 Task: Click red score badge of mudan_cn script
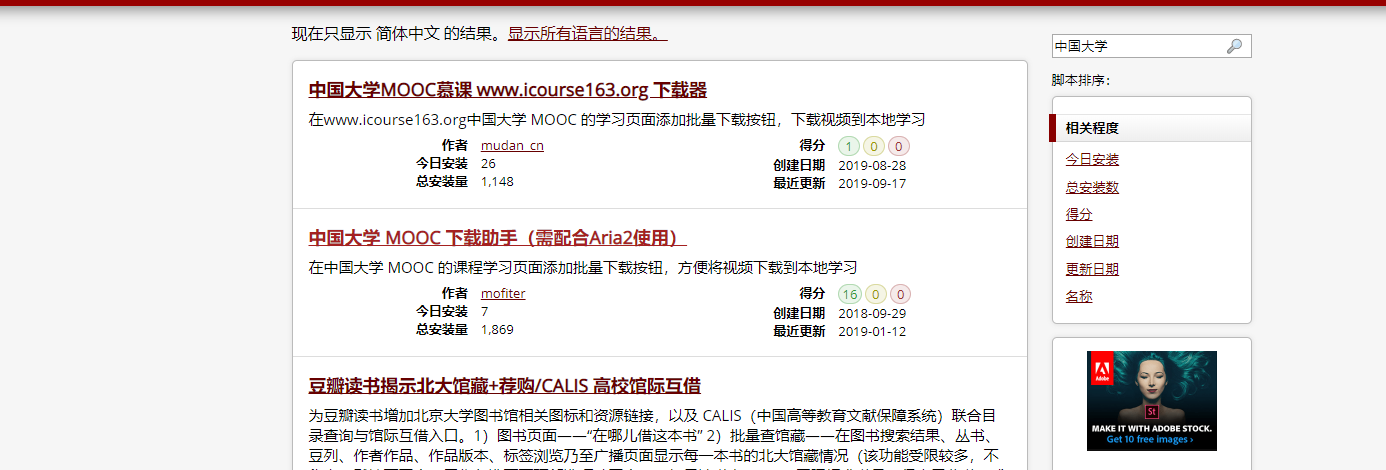899,146
